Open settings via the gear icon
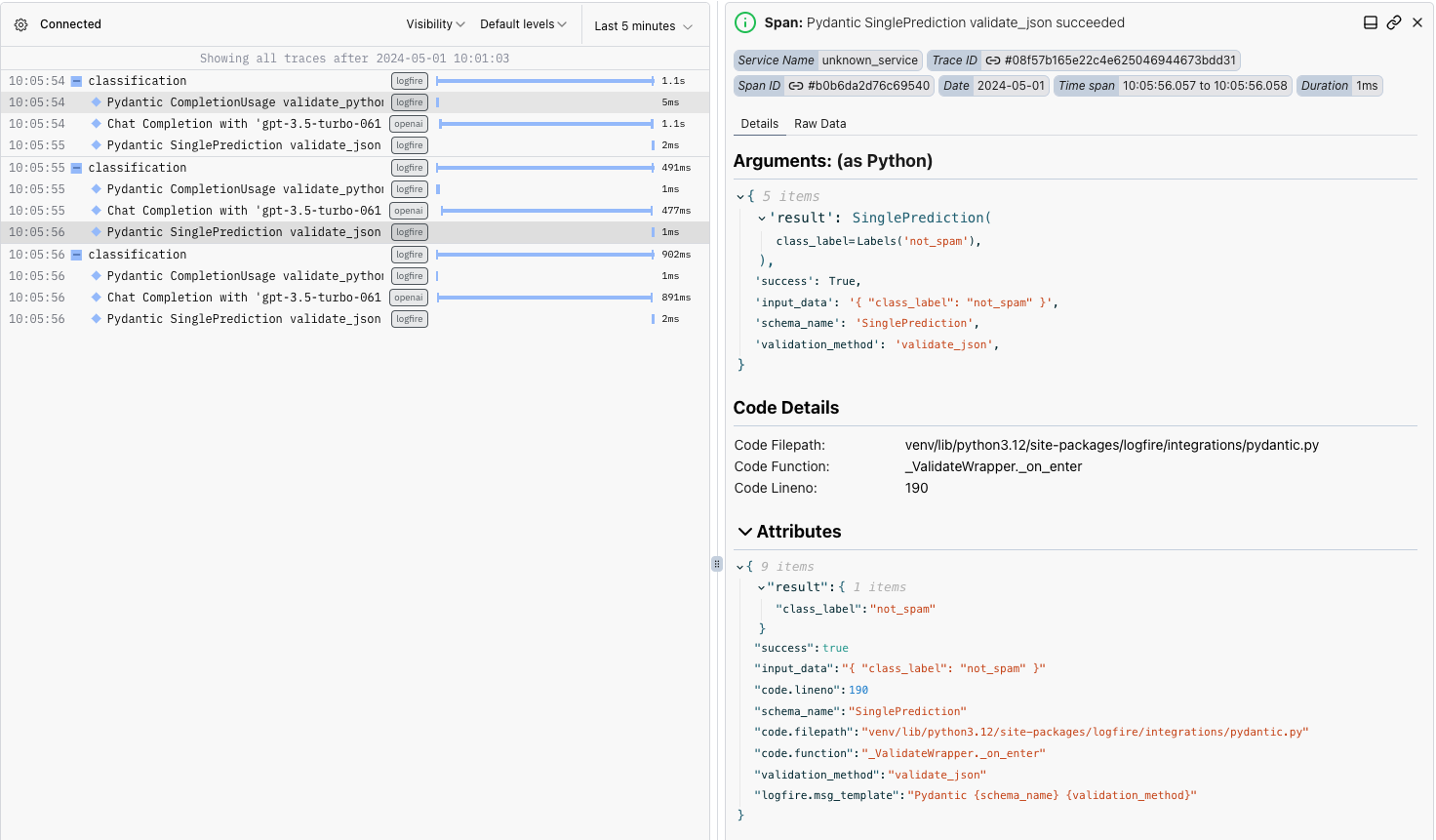This screenshot has height=840, width=1436. [20, 24]
